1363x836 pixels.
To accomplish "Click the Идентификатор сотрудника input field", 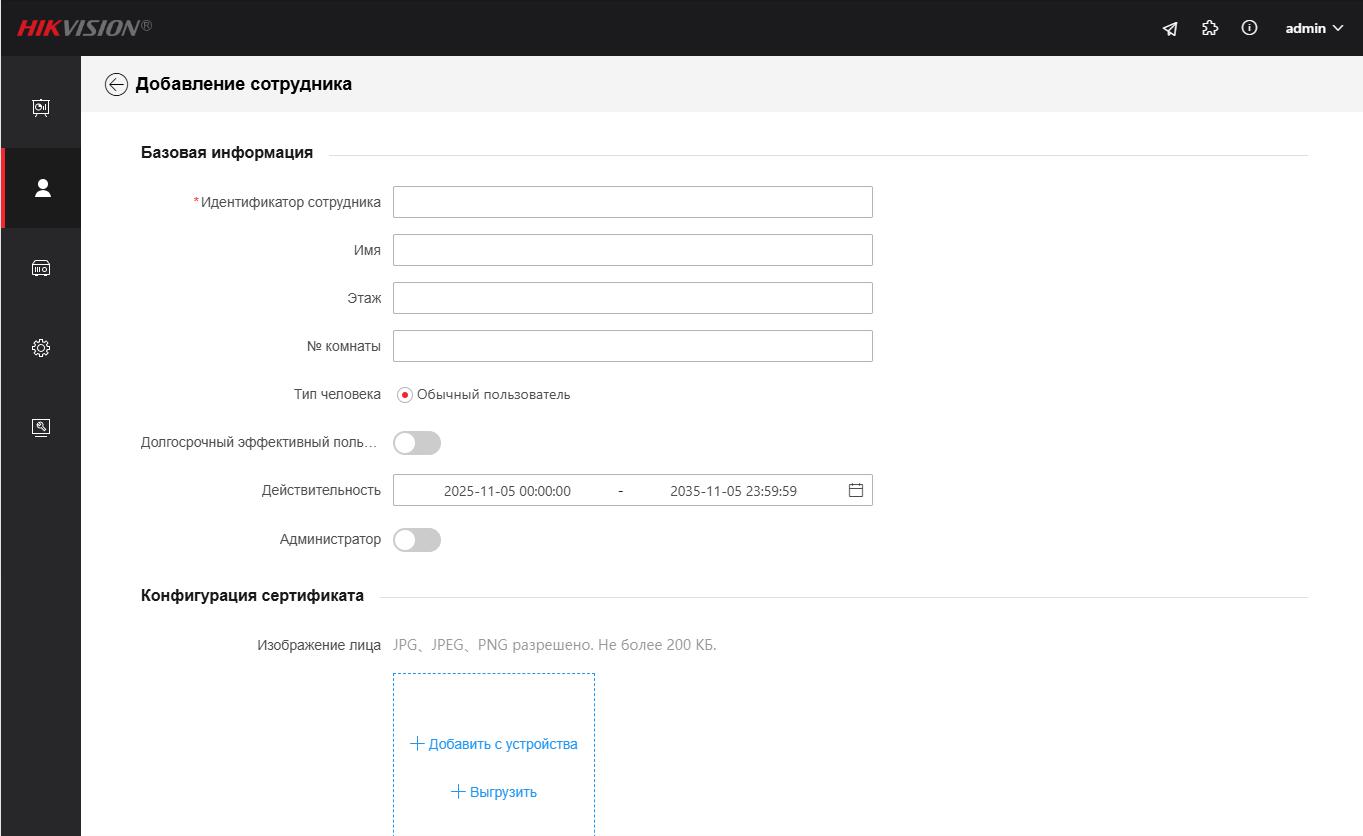I will pyautogui.click(x=632, y=202).
